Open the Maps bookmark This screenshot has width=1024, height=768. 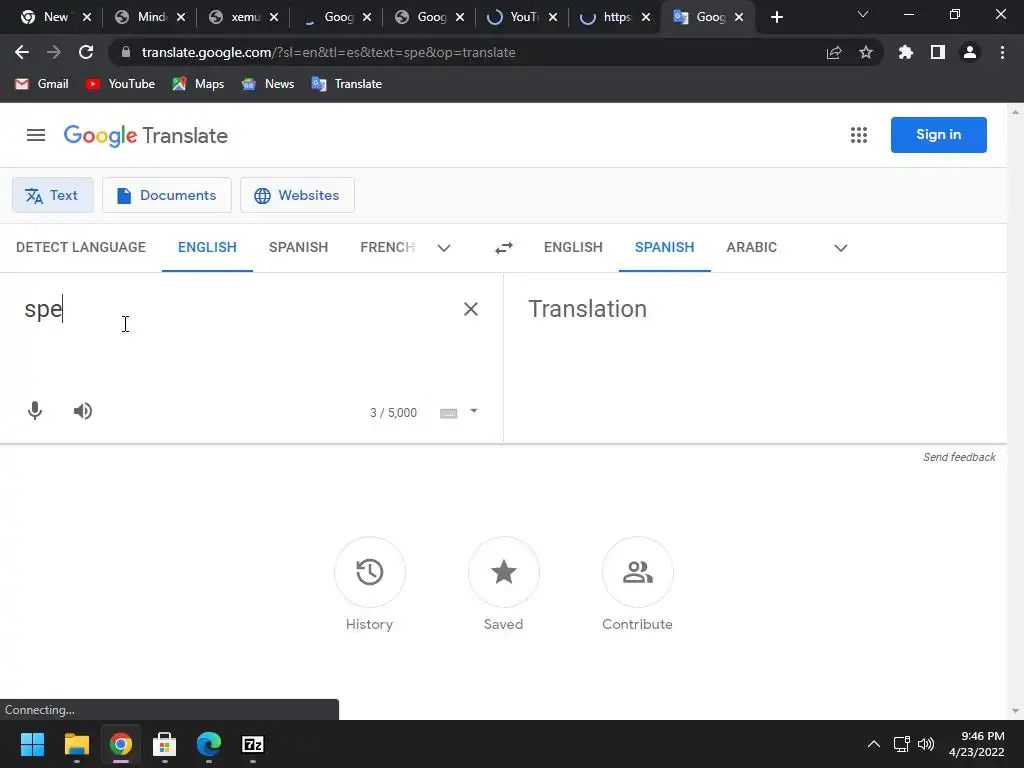point(198,84)
